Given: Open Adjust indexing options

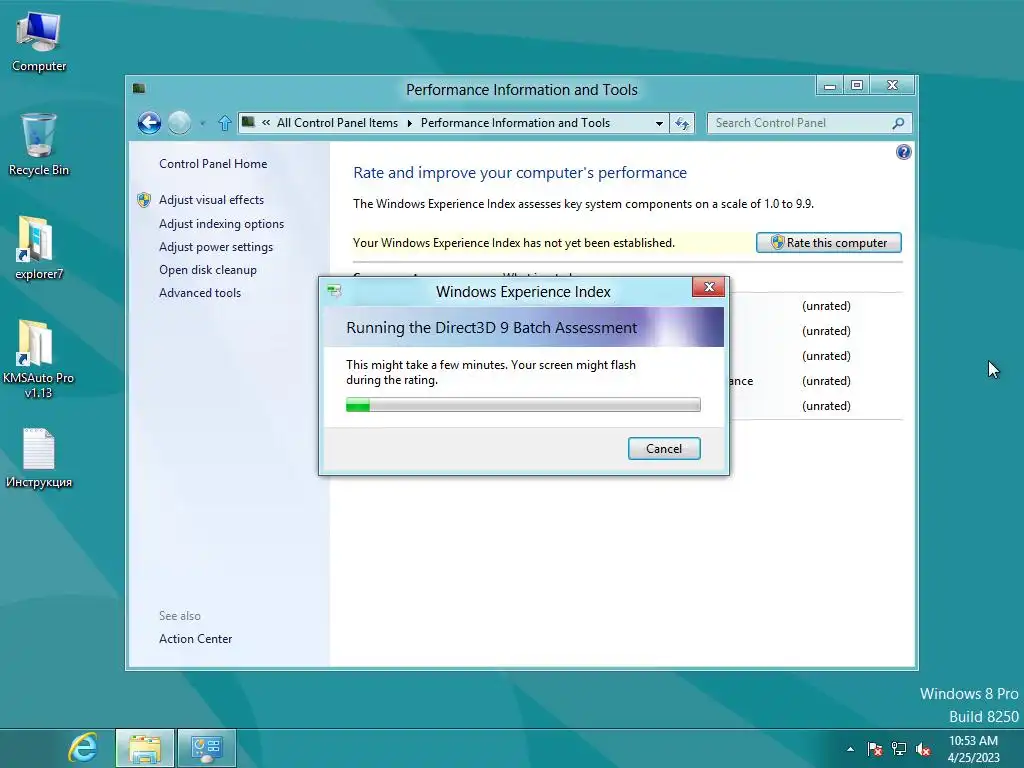Looking at the screenshot, I should (221, 224).
